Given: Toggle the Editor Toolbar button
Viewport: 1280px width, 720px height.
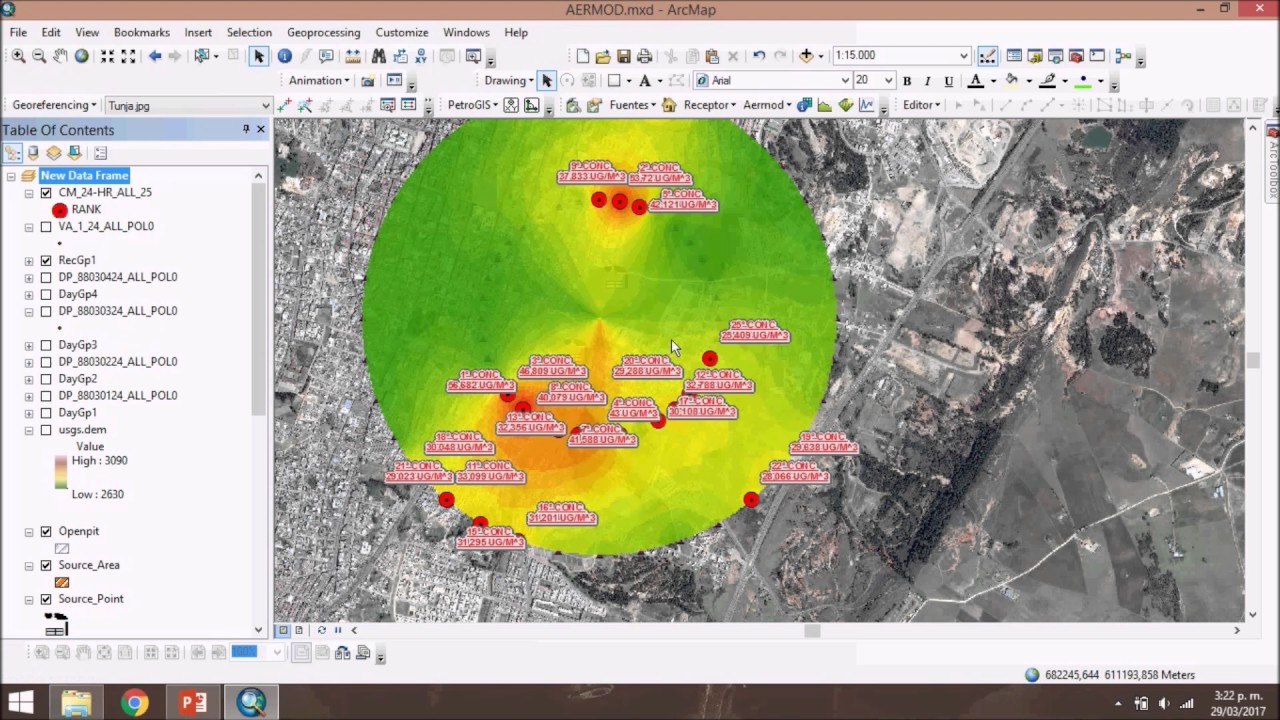Looking at the screenshot, I should (987, 56).
